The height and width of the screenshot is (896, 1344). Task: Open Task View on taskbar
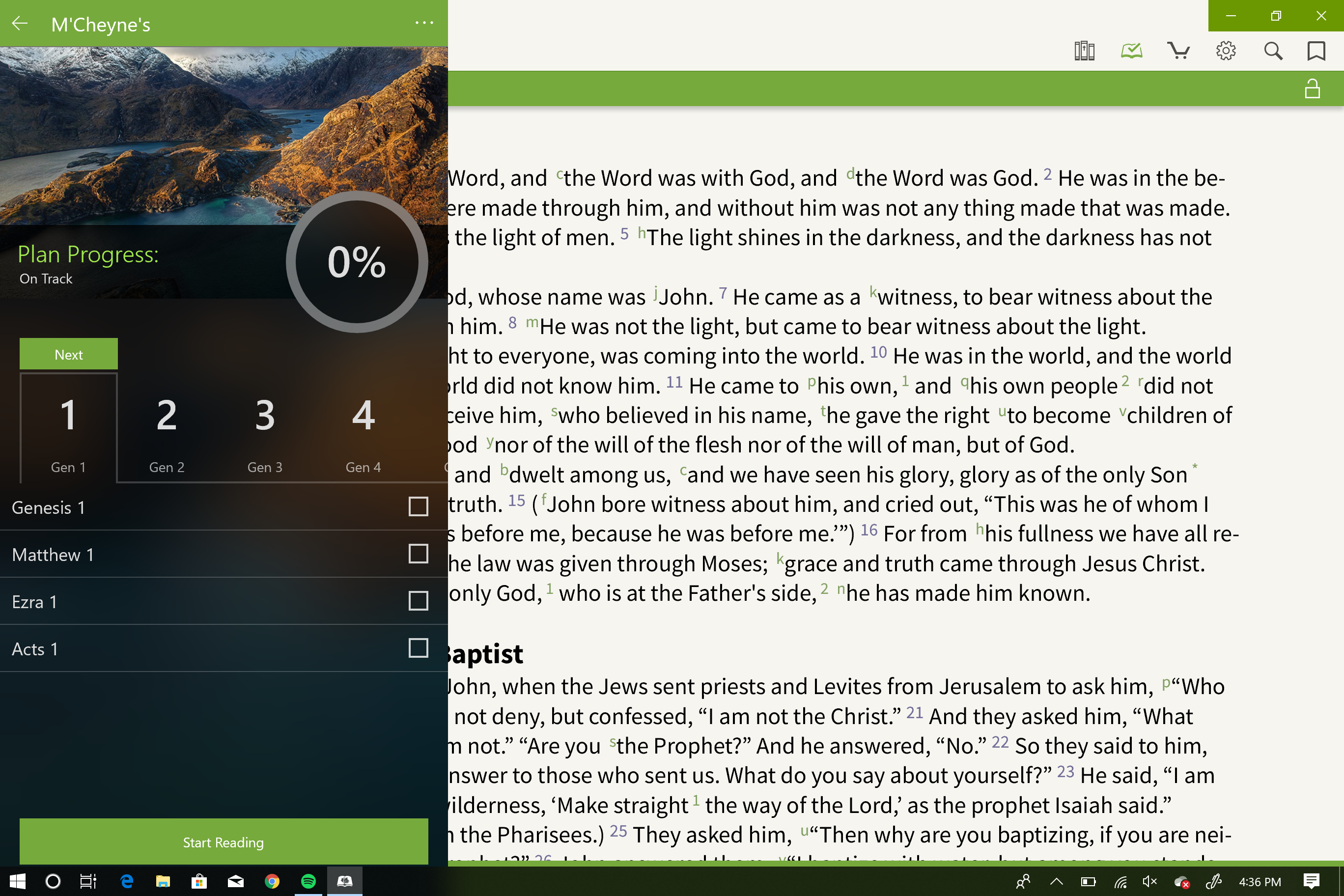tap(88, 882)
